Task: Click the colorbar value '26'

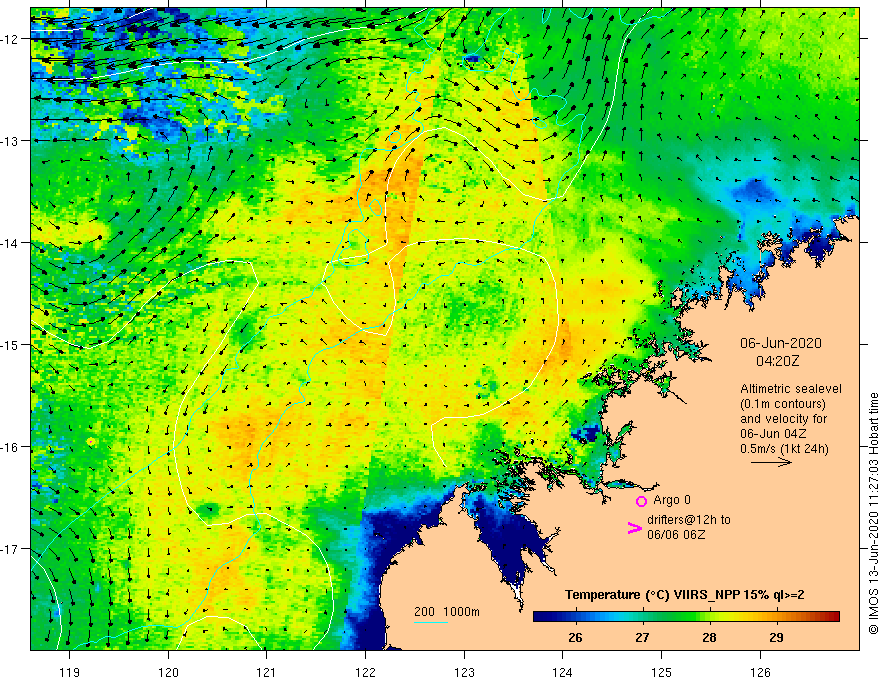Action: 575,638
